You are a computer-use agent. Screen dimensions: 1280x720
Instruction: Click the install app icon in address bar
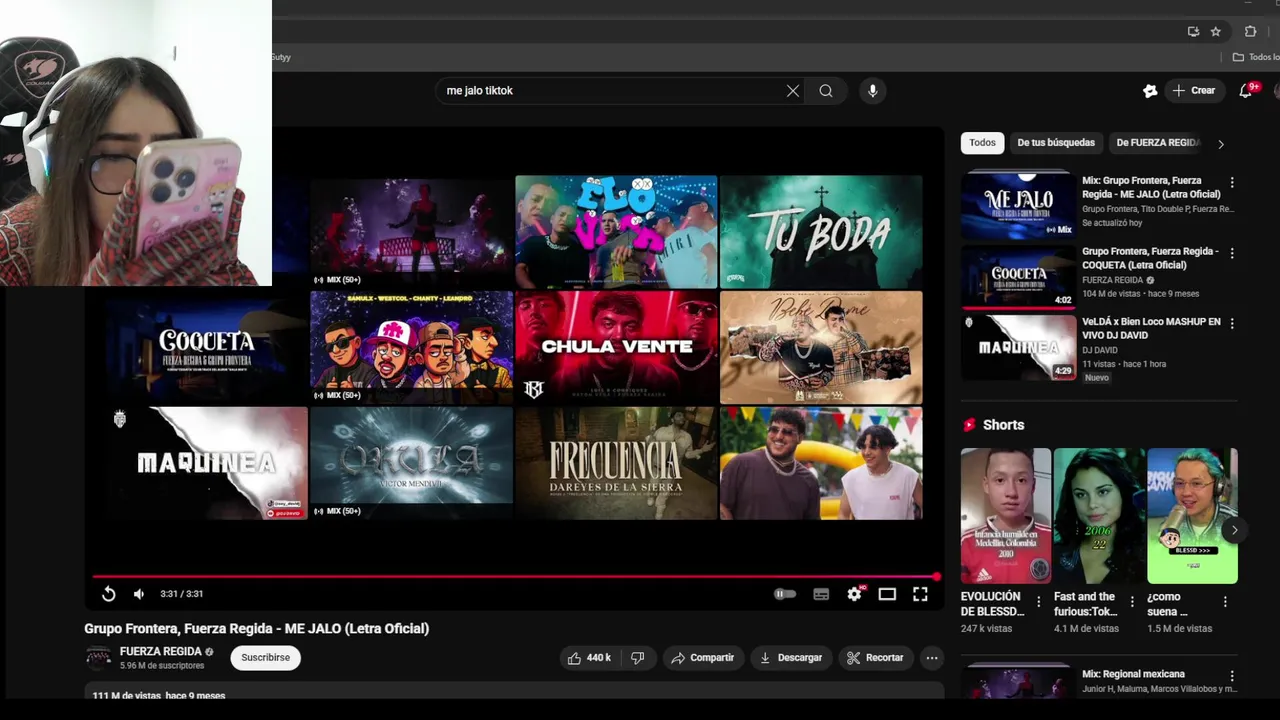pyautogui.click(x=1193, y=32)
